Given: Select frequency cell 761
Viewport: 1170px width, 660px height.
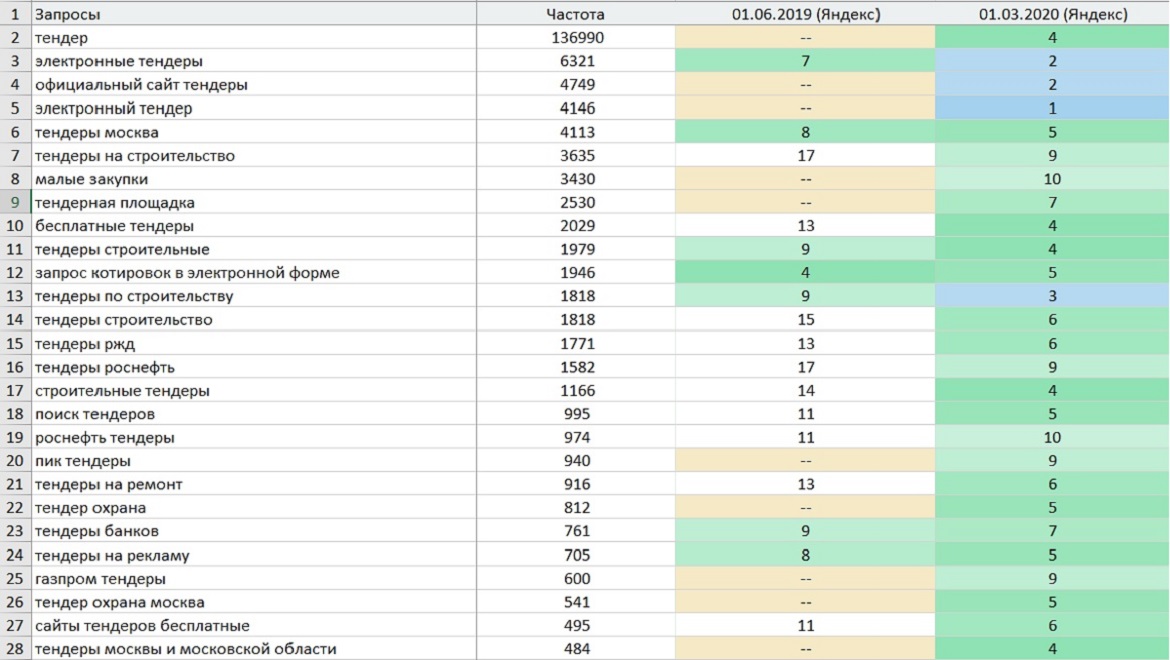Looking at the screenshot, I should [575, 531].
